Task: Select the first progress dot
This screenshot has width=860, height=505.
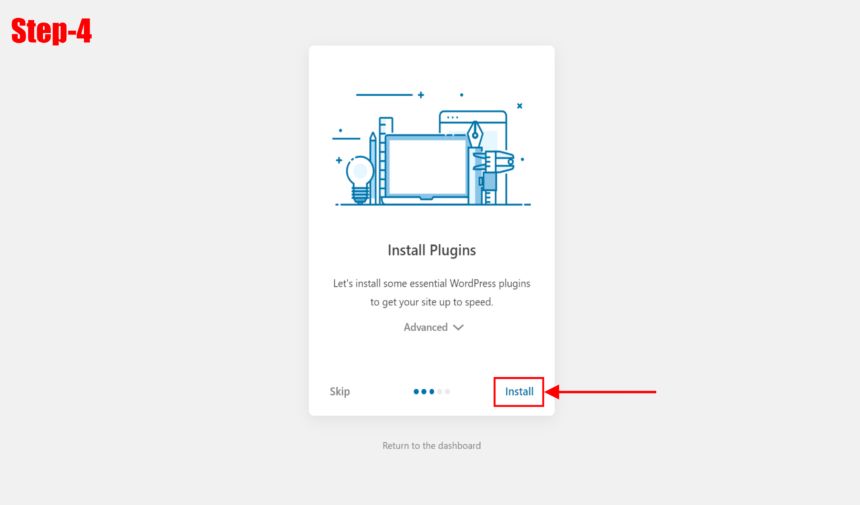Action: [x=416, y=391]
